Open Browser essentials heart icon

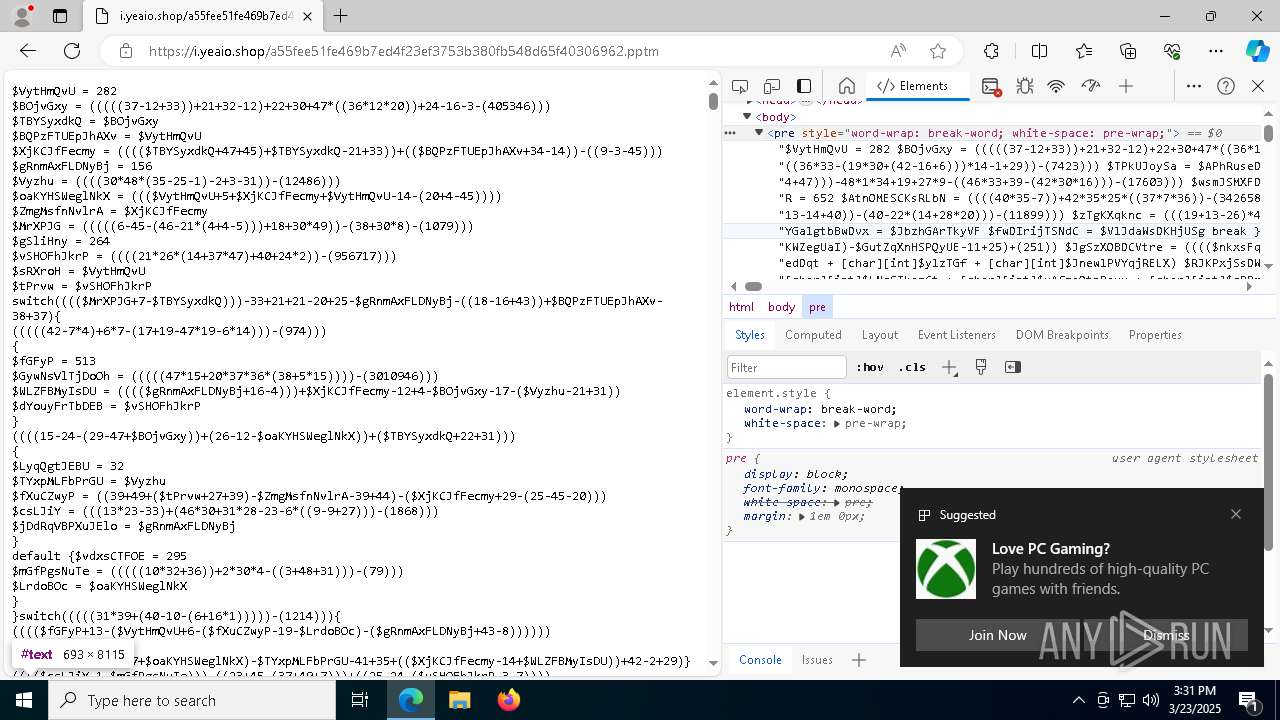[1172, 51]
